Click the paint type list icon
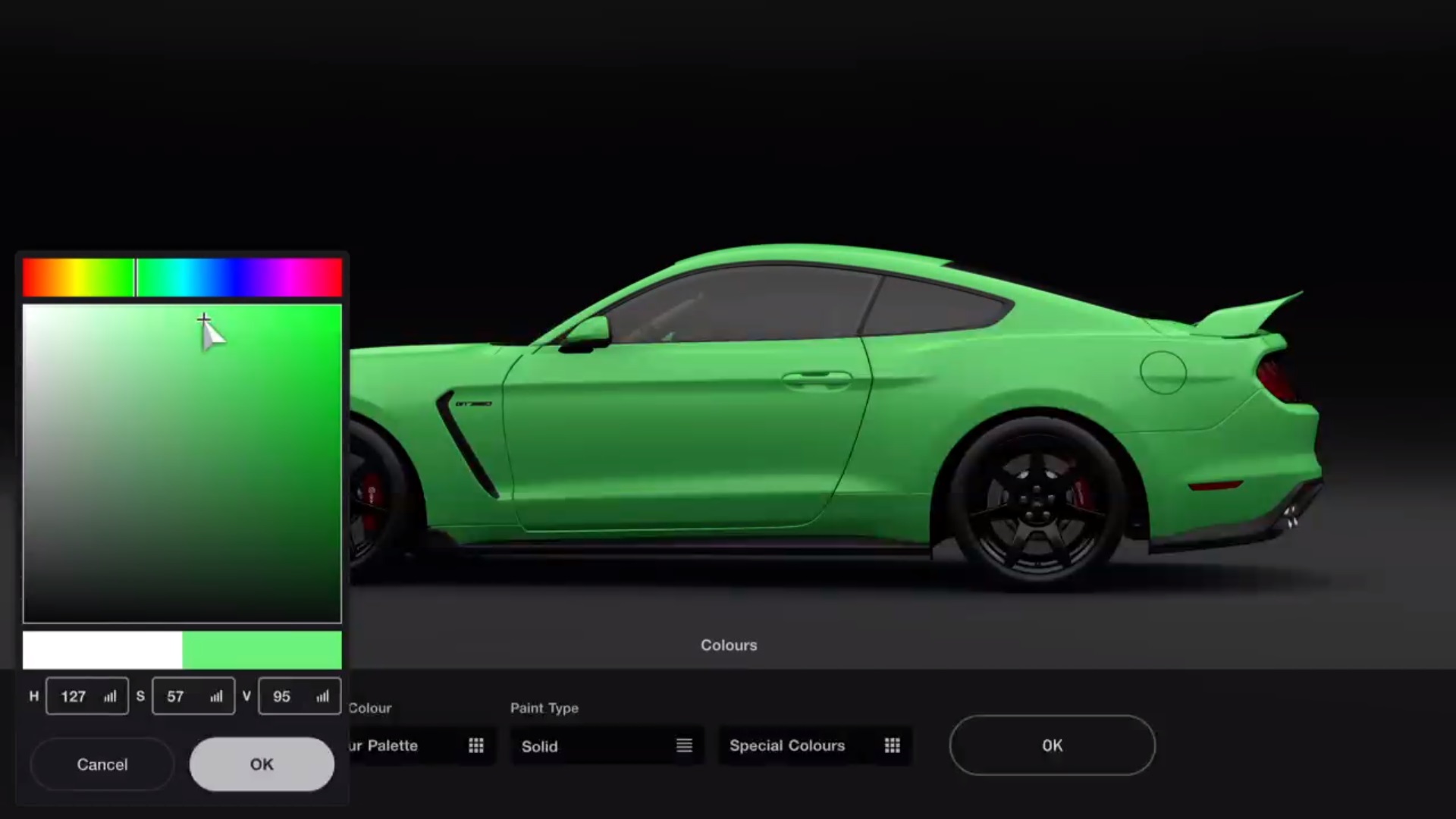The image size is (1456, 819). tap(683, 745)
